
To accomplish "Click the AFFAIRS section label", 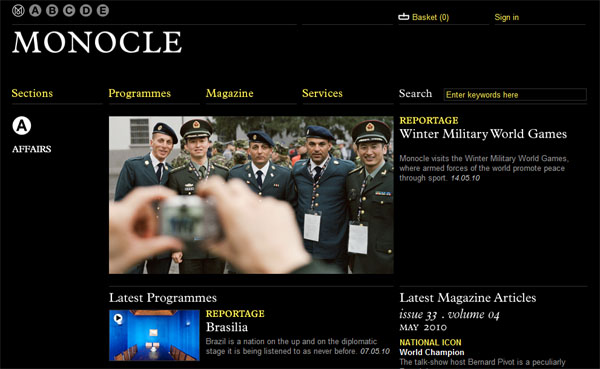I will [x=31, y=149].
